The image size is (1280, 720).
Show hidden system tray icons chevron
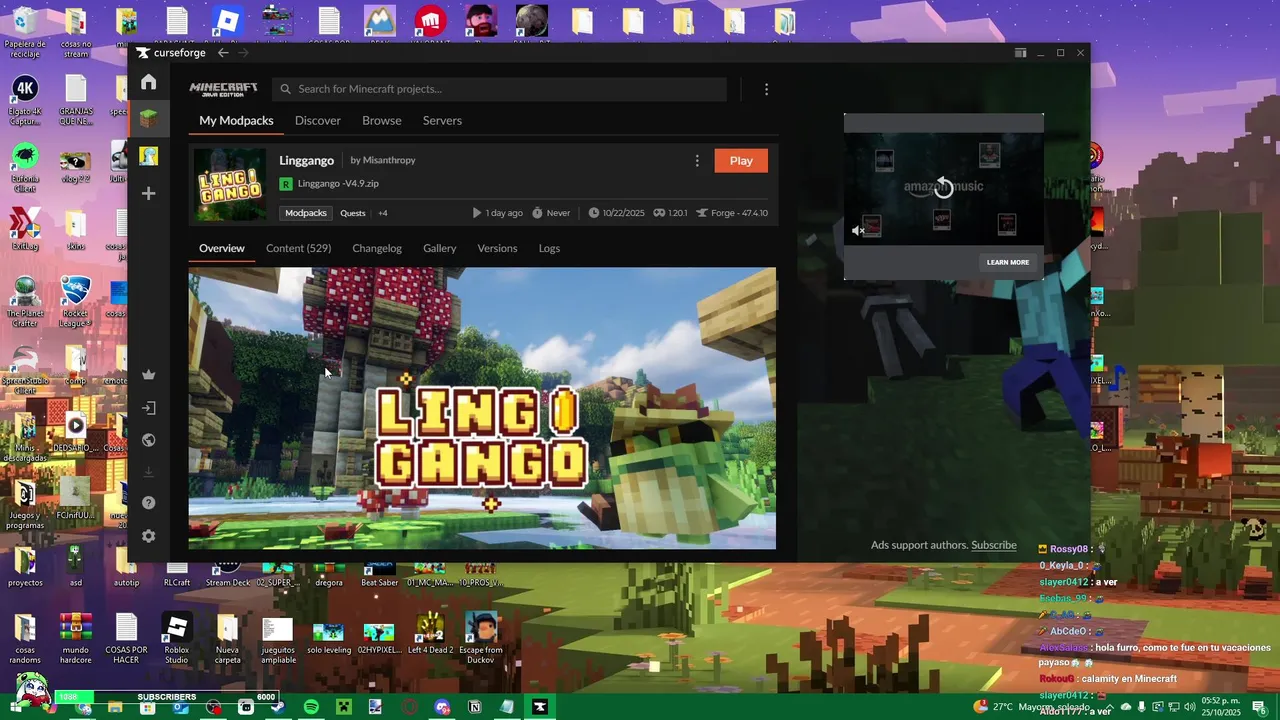pos(1108,707)
